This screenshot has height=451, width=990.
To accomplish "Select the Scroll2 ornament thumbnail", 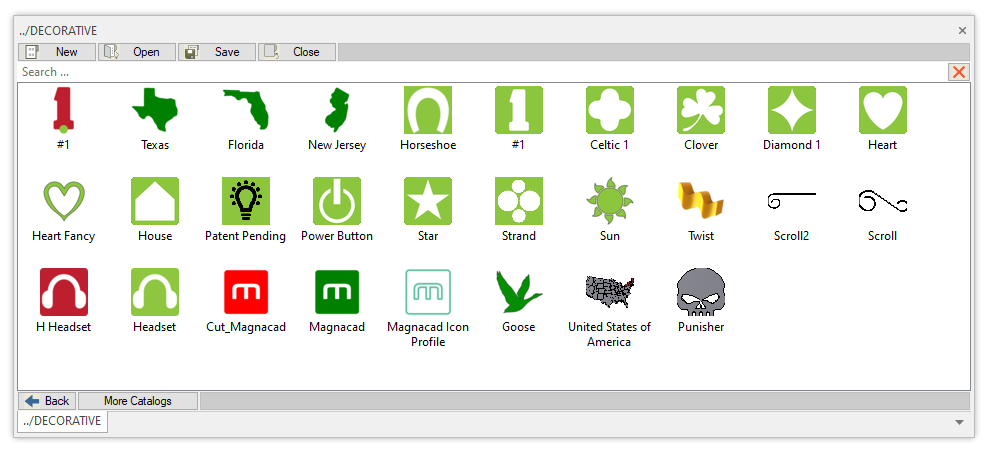I will coord(791,201).
